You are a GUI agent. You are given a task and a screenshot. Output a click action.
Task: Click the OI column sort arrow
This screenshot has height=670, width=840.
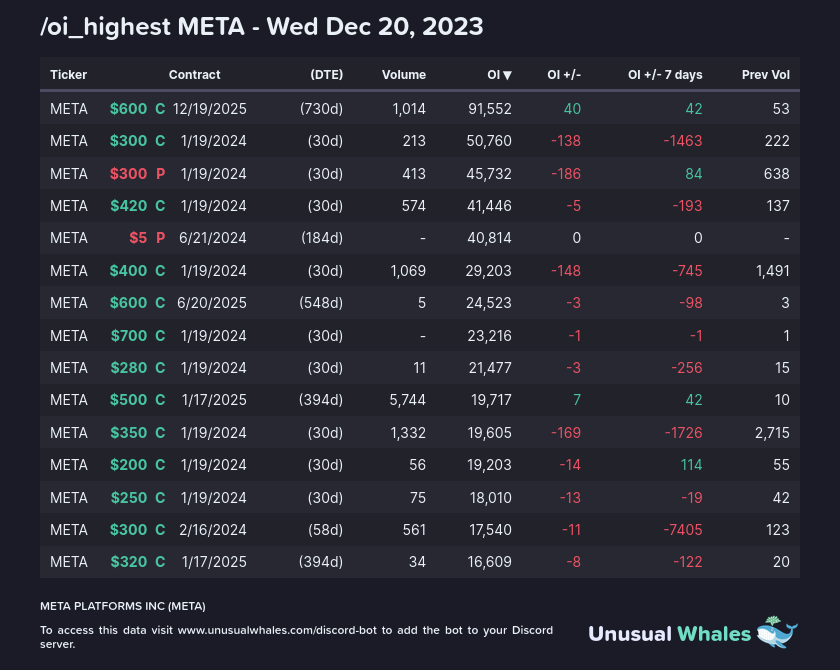click(507, 76)
